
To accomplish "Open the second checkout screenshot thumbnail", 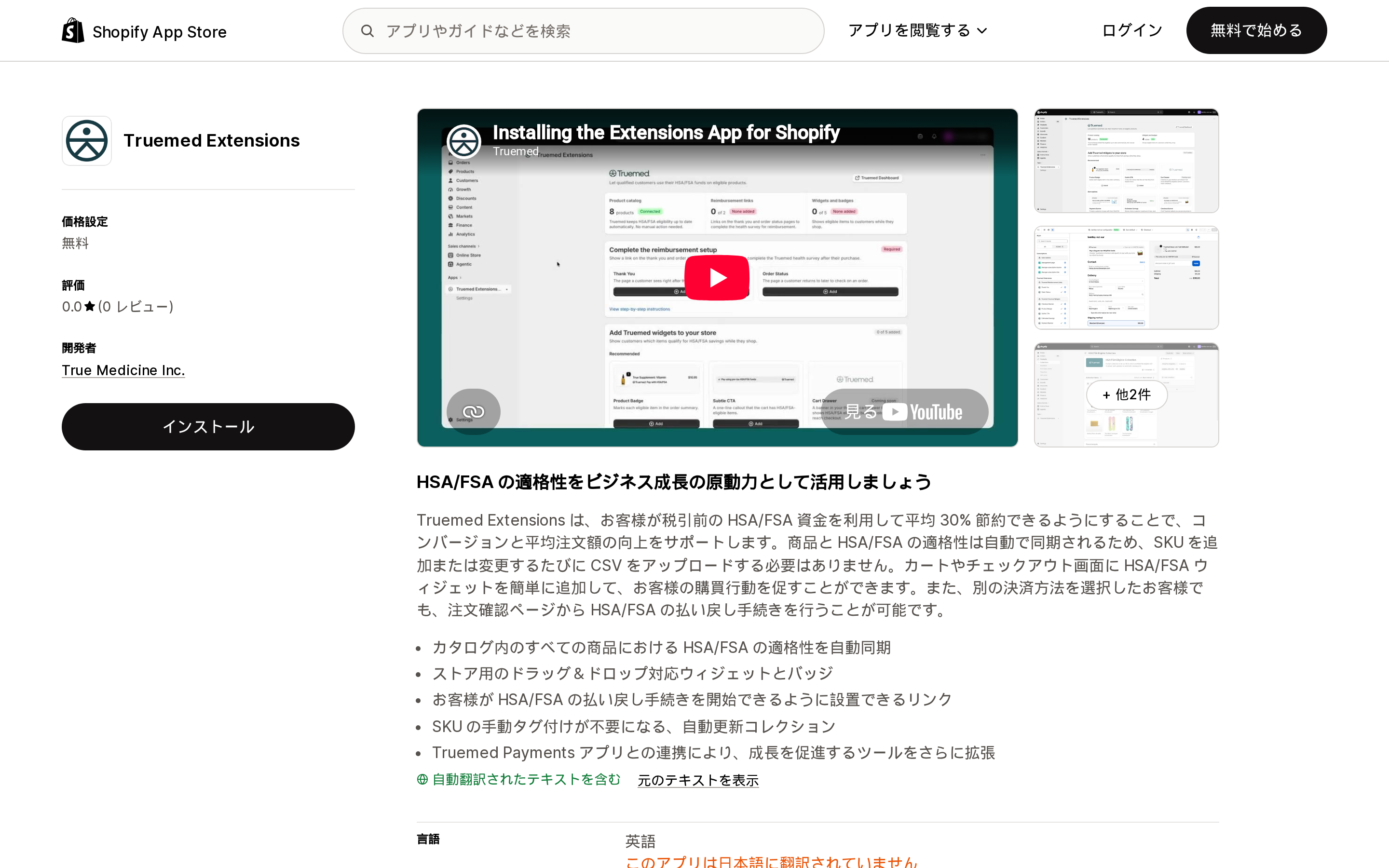I will [1126, 278].
